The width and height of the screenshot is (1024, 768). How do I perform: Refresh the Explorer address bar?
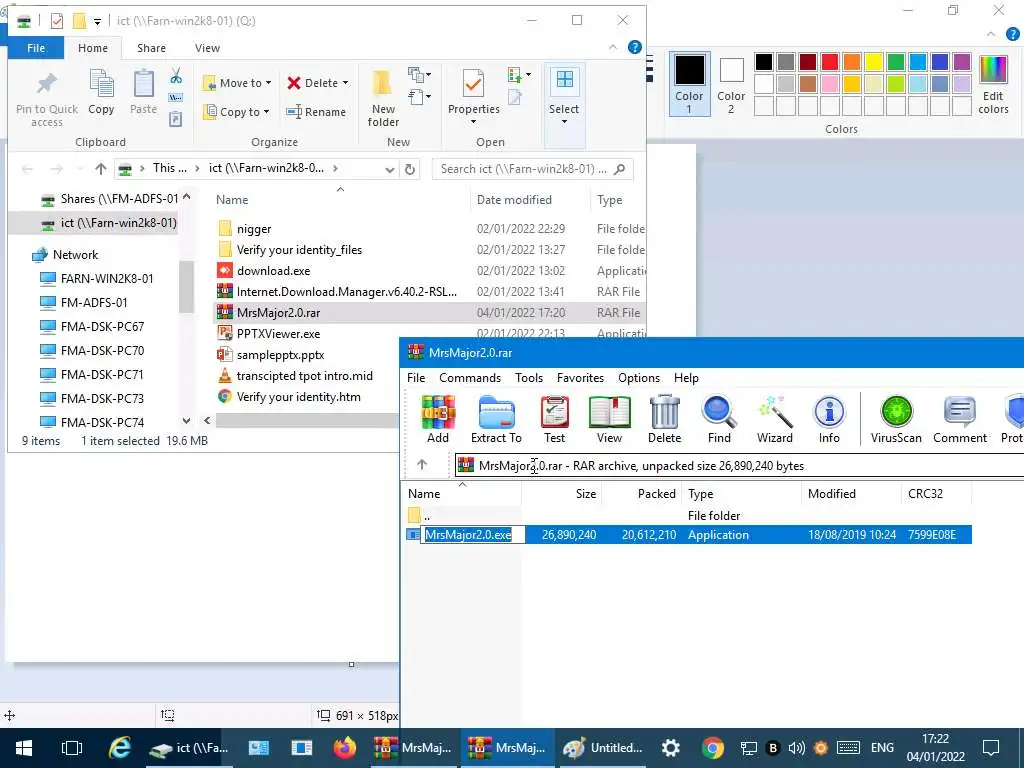coord(410,169)
